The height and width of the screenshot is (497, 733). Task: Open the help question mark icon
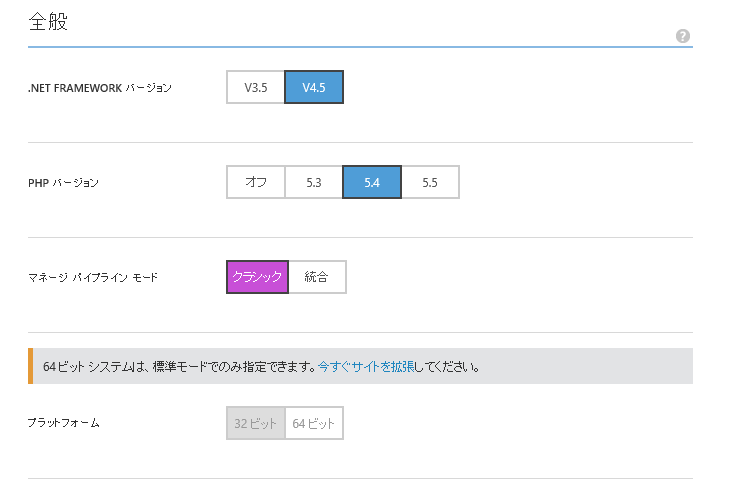tap(683, 36)
